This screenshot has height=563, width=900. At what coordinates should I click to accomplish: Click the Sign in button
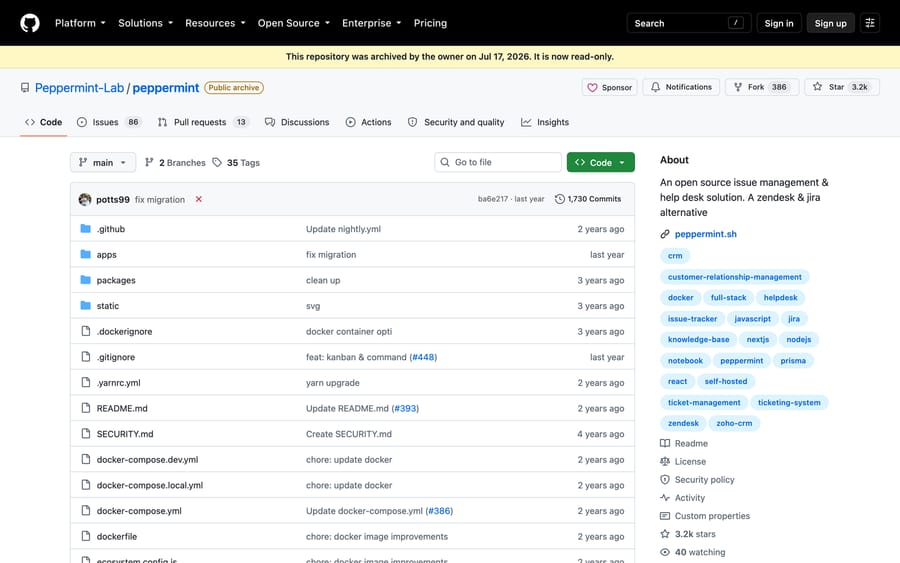778,23
